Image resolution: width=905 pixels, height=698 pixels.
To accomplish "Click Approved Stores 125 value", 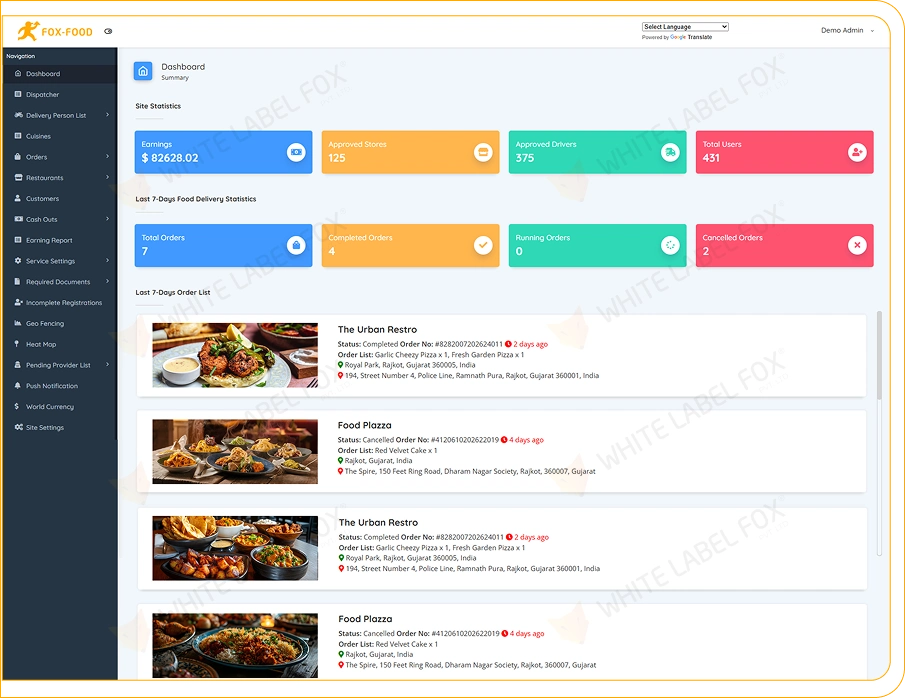I will (337, 158).
